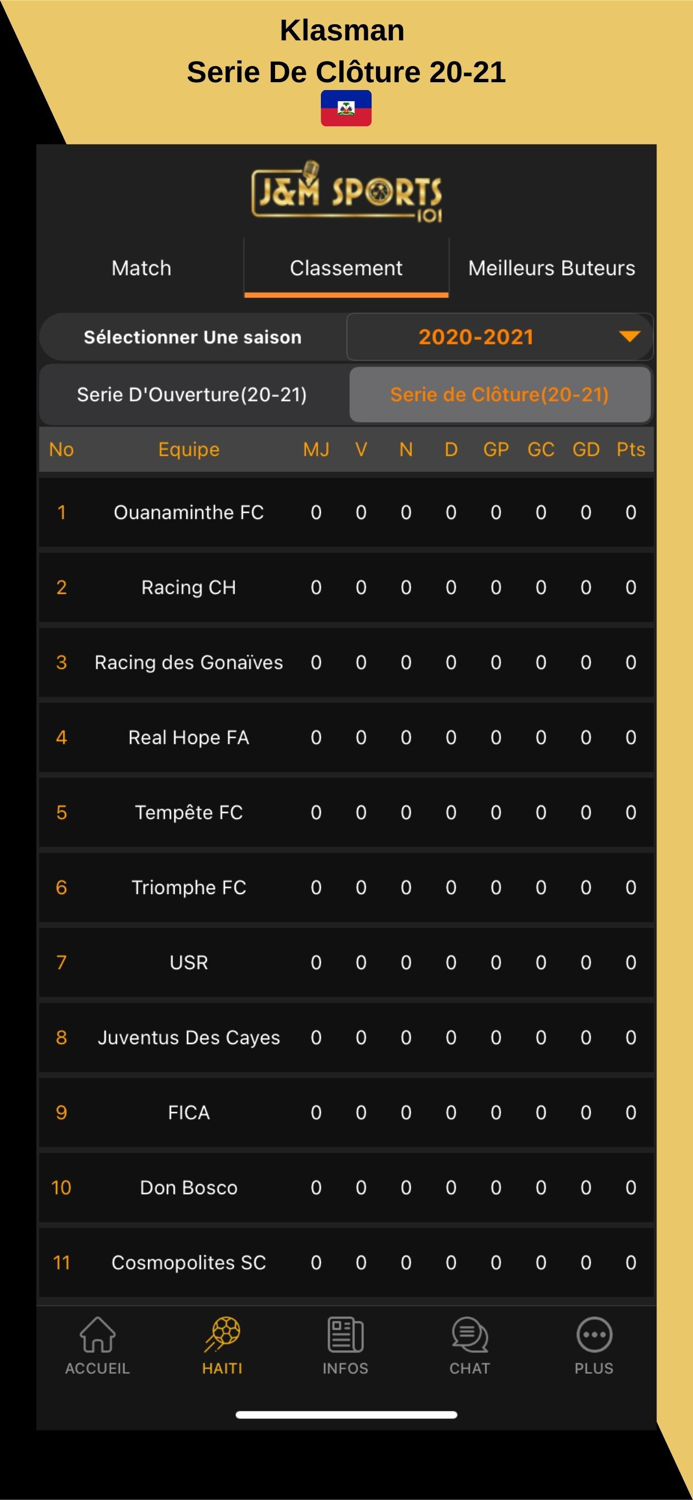693x1500 pixels.
Task: Sort the table by Pts column header
Action: tap(630, 449)
